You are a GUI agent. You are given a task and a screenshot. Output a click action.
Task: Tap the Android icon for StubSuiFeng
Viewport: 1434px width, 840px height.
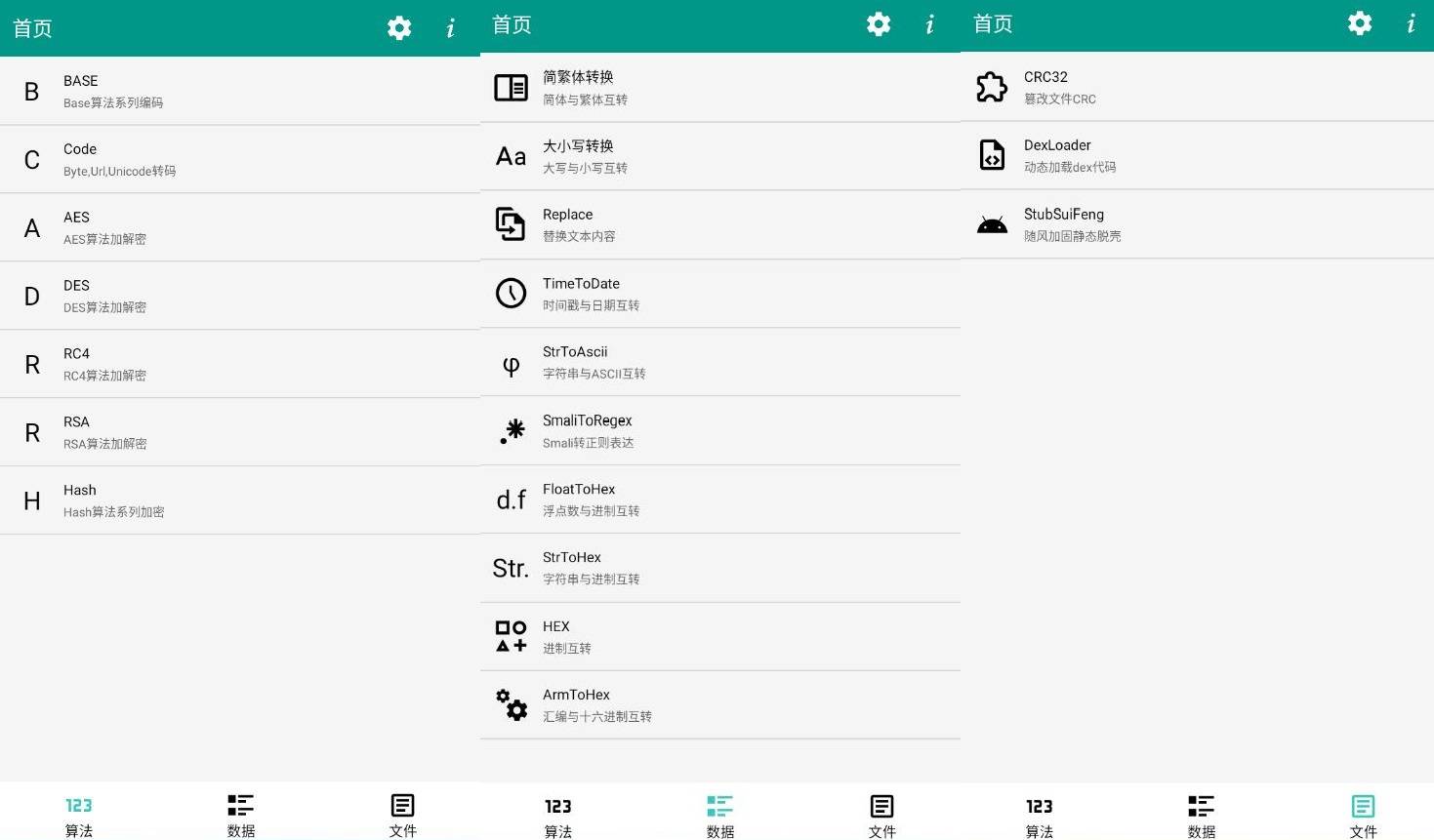[992, 225]
